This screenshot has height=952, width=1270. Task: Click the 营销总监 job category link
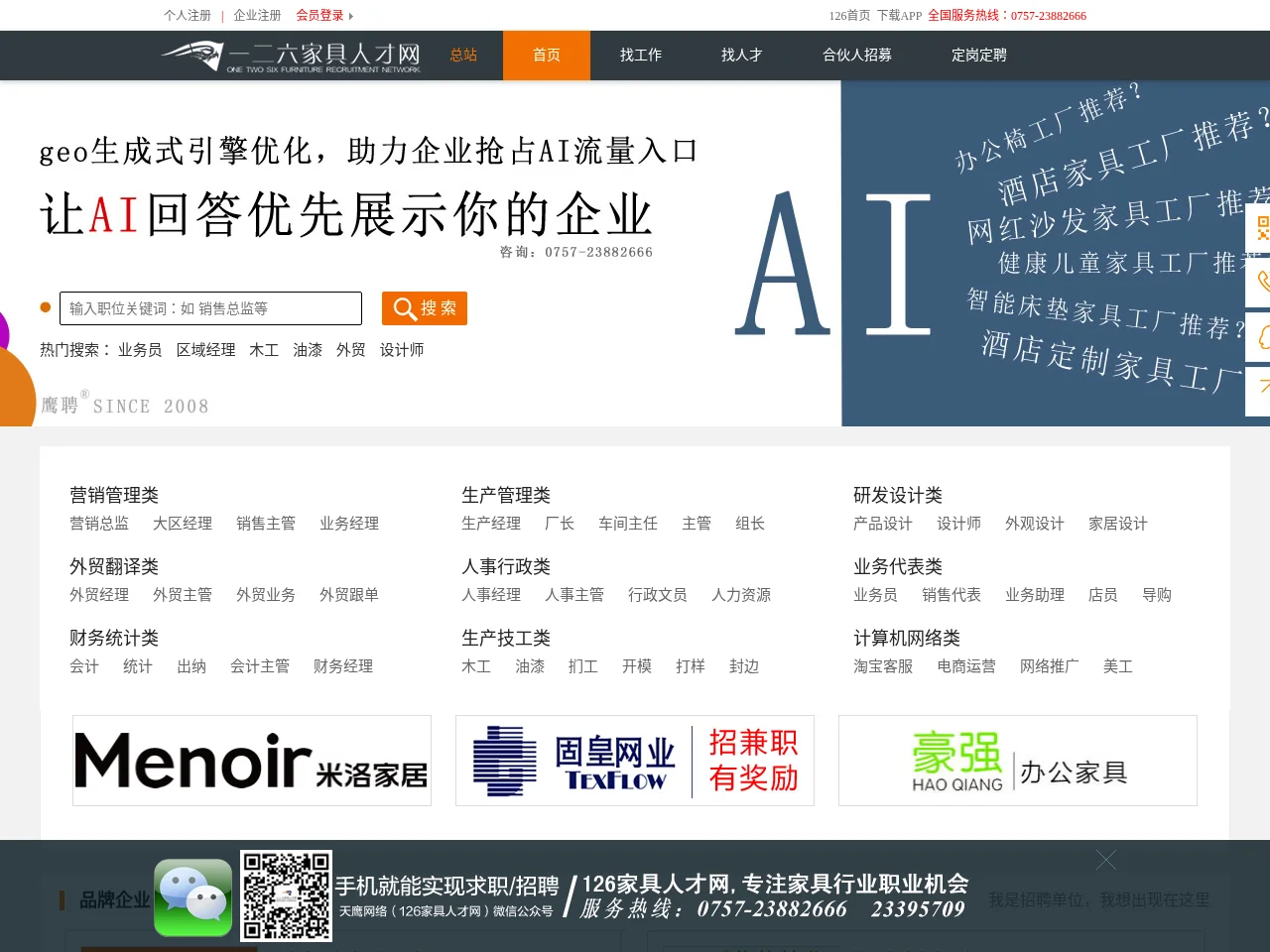tap(99, 524)
